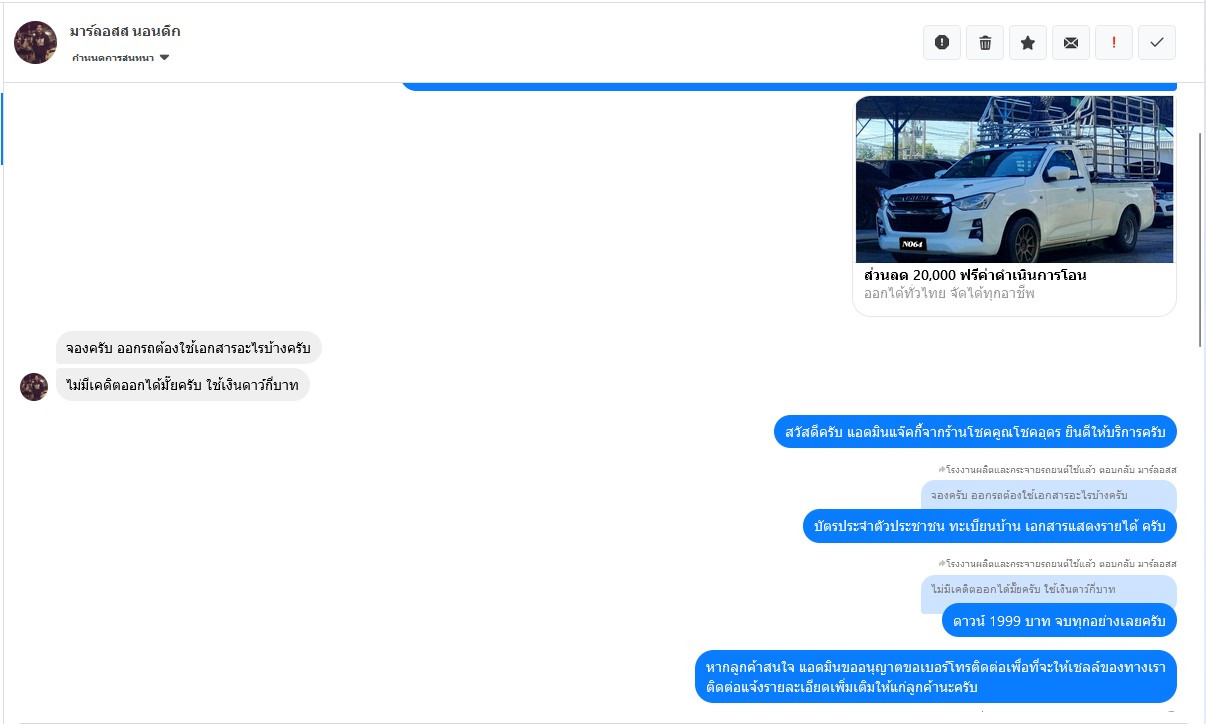Click the quoted reply ไม่มีเคดิตออกได้มั้ยครับ
Screen dimensions: 1206x724
tap(1049, 589)
